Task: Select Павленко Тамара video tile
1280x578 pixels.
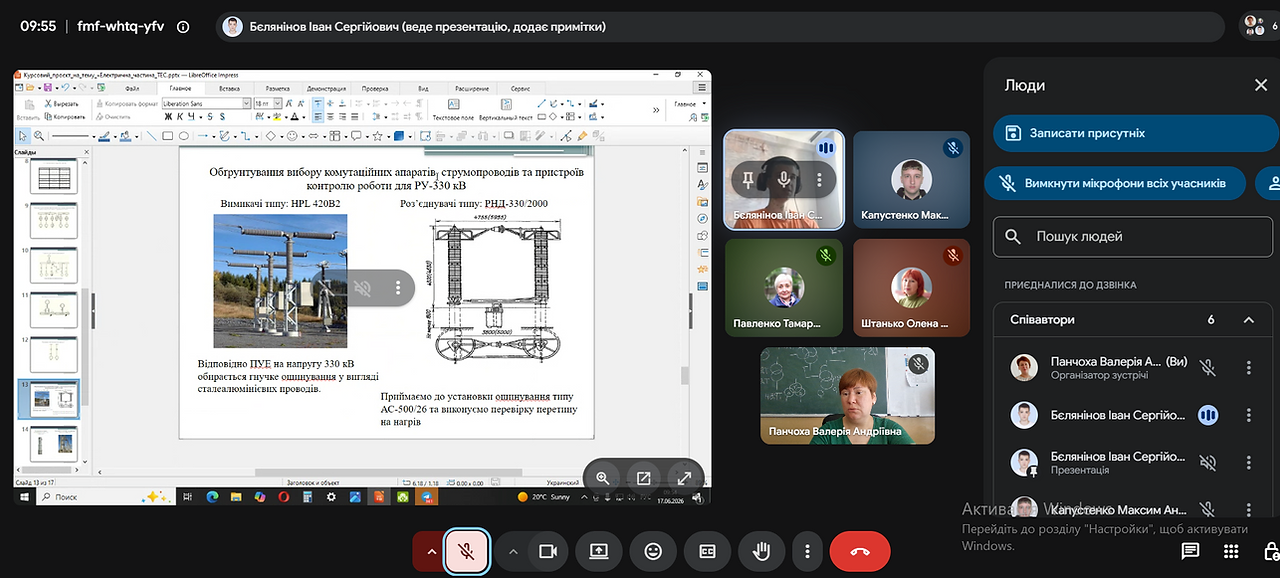Action: coord(784,286)
